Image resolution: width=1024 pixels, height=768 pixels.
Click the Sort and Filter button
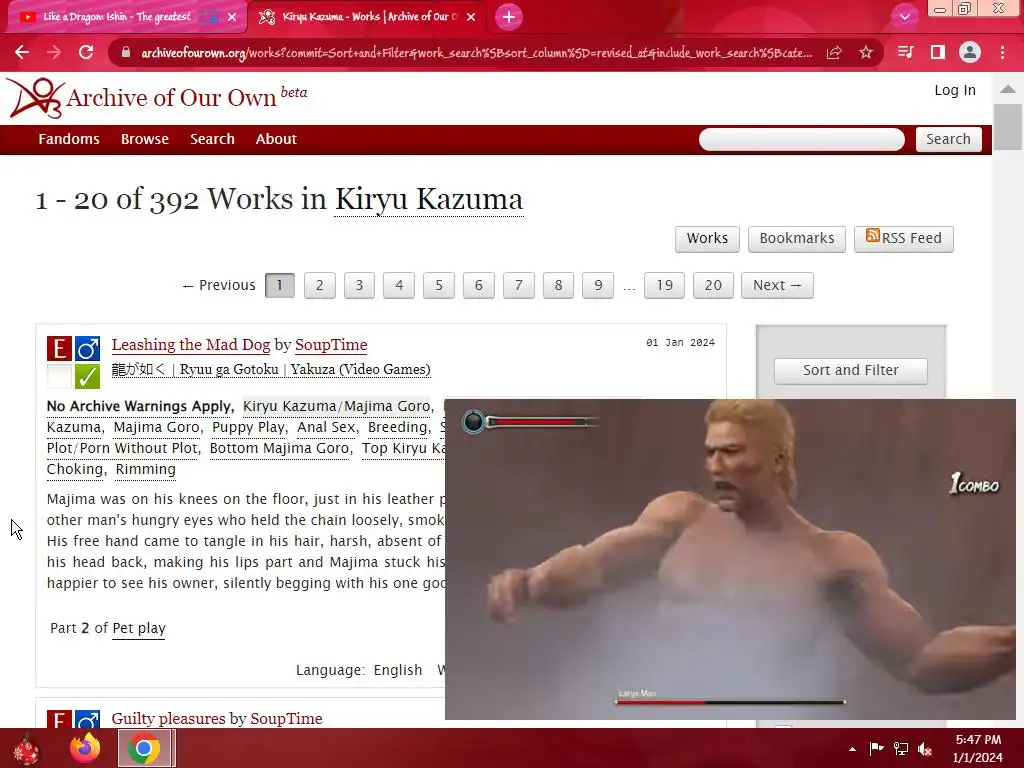point(850,370)
